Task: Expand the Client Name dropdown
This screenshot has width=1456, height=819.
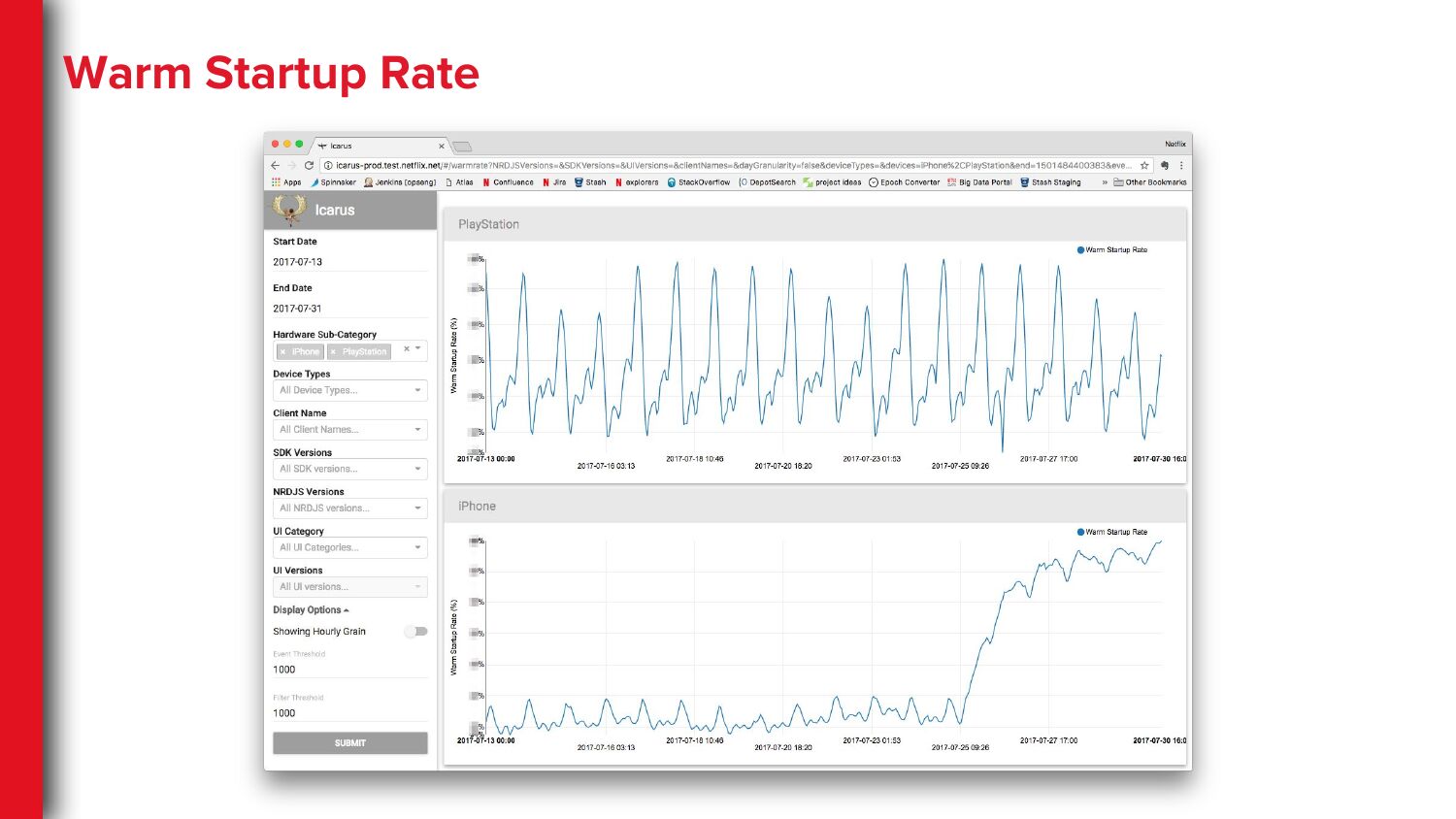Action: [x=349, y=430]
